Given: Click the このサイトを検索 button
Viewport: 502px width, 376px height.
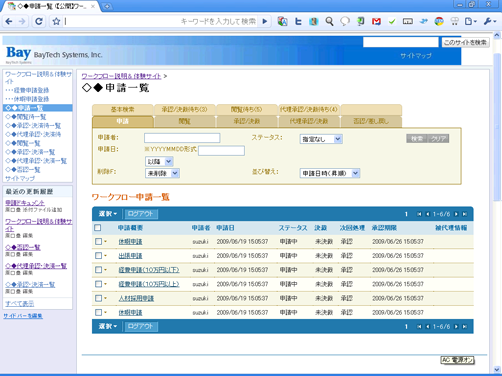Looking at the screenshot, I should [465, 42].
